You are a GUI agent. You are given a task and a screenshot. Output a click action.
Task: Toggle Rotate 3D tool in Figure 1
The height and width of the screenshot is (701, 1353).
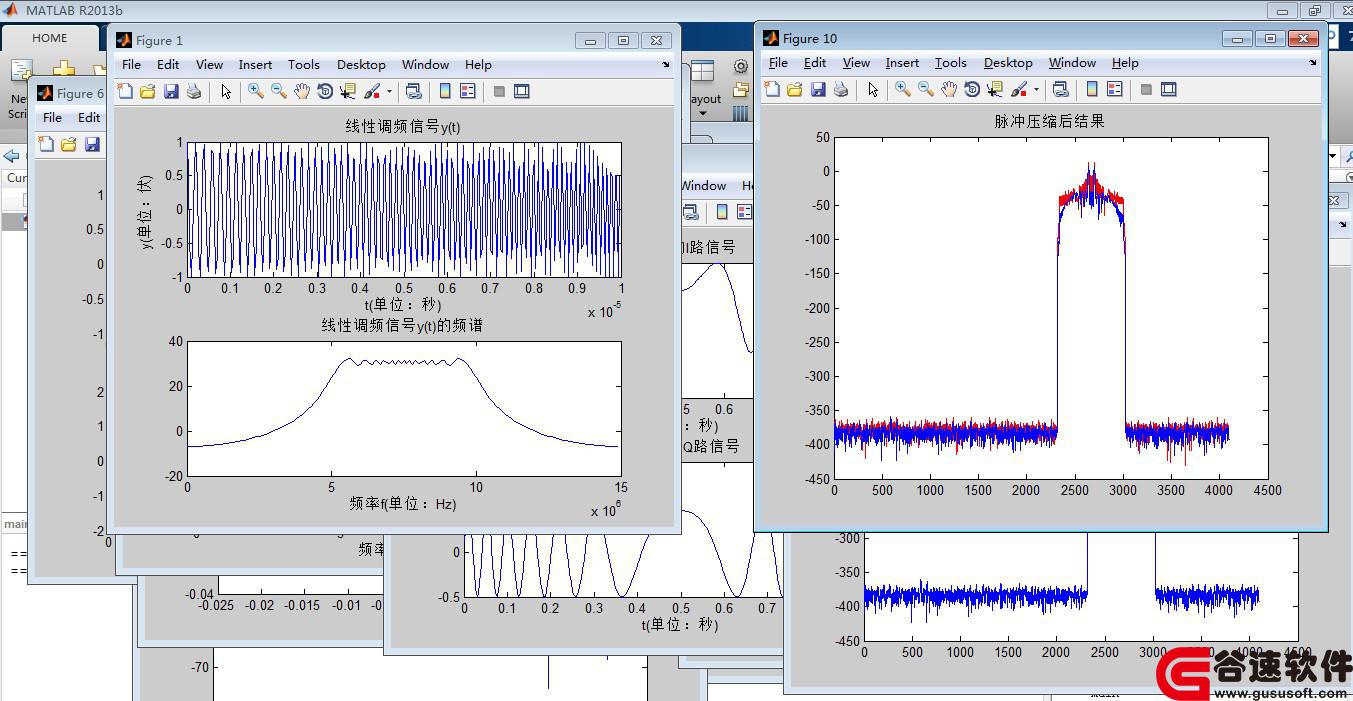tap(325, 91)
